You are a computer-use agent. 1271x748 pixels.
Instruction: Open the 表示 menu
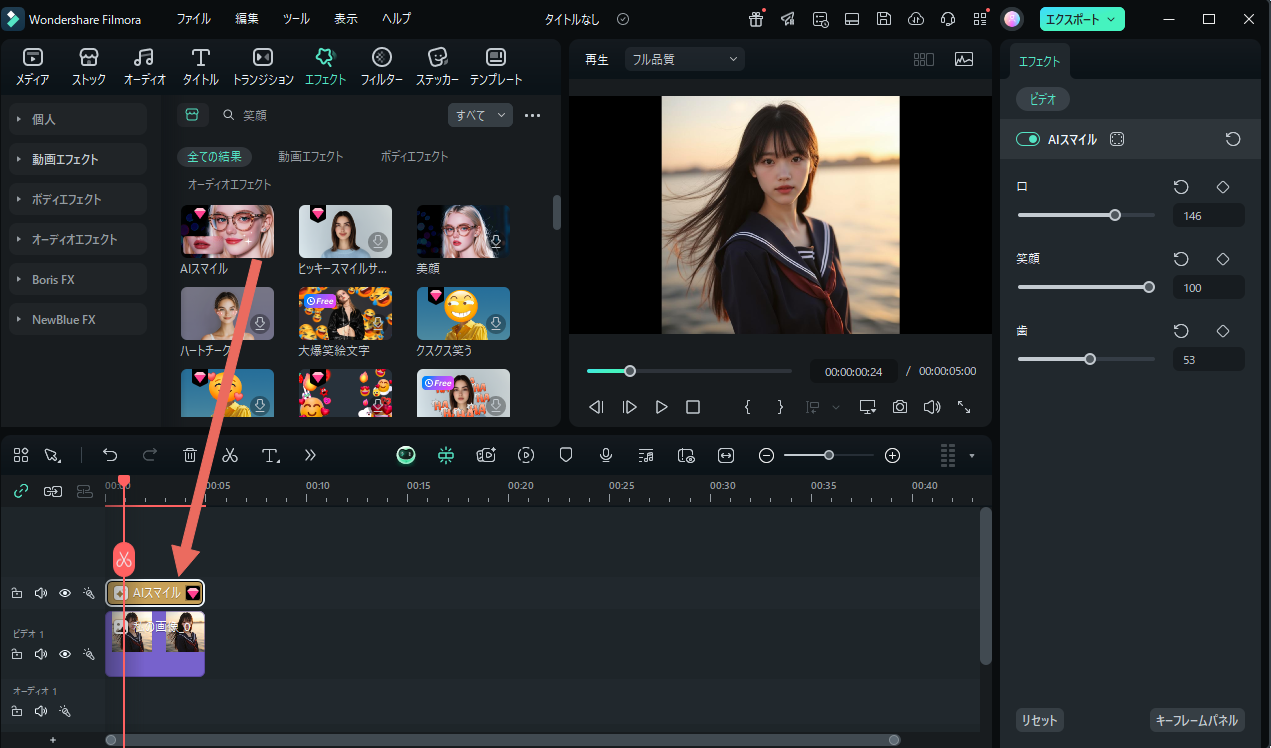346,19
